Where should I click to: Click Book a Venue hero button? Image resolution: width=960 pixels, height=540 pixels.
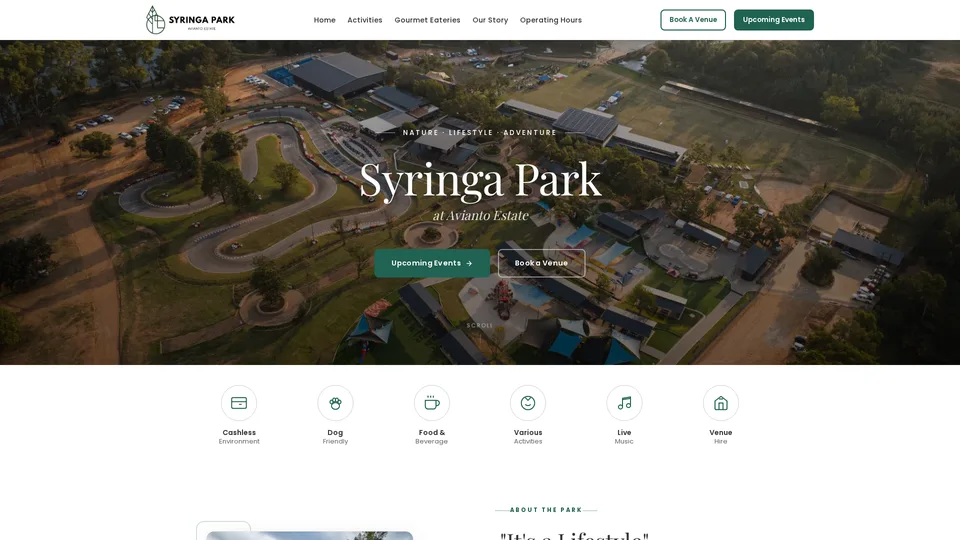click(542, 263)
